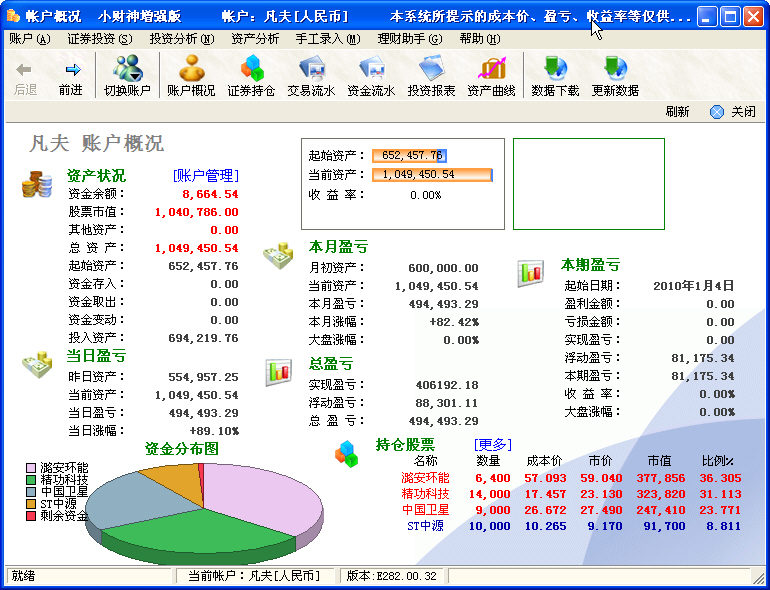Click the bar chart icon beside 总盈亏

278,372
